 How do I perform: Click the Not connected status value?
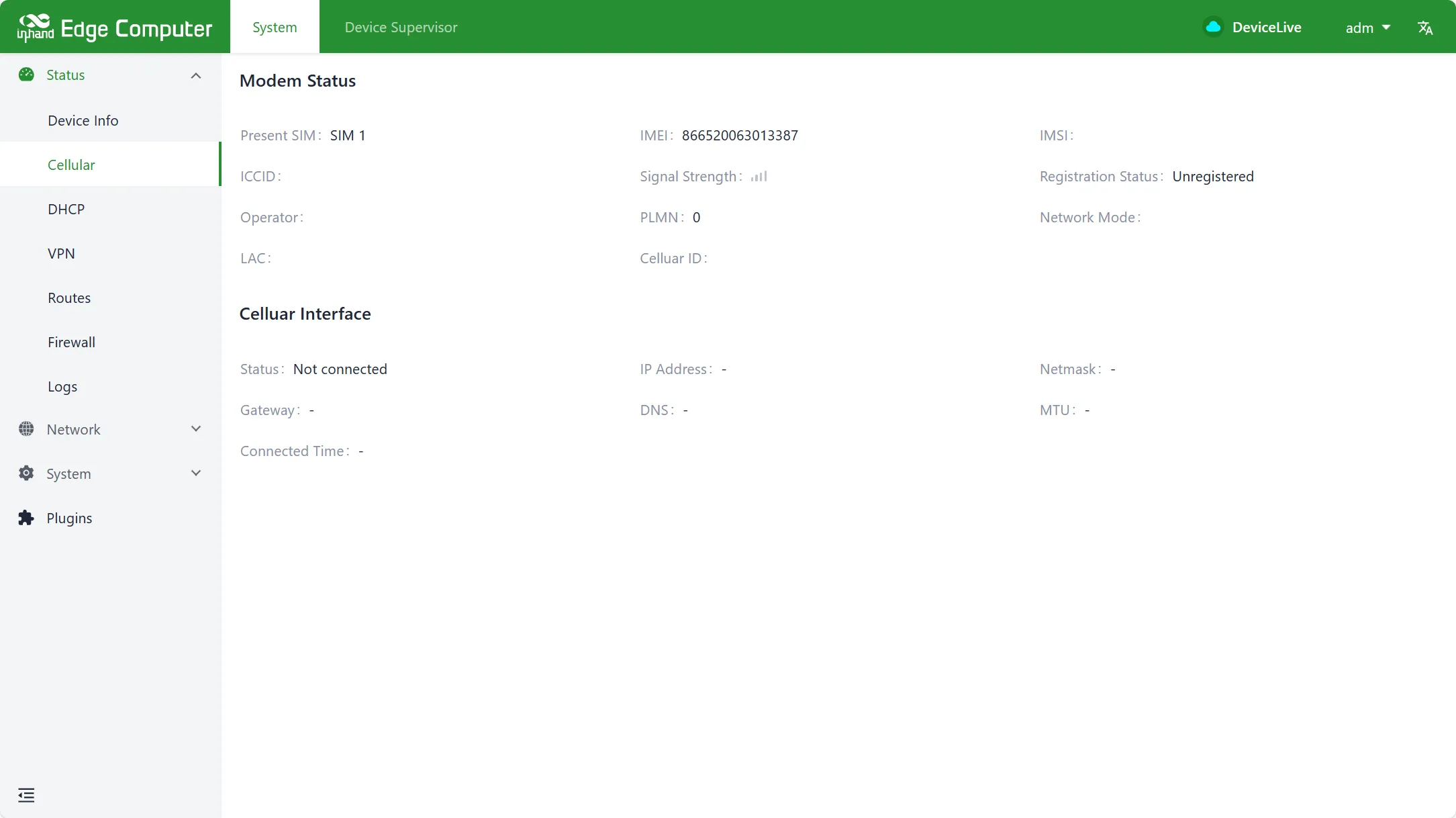(340, 369)
